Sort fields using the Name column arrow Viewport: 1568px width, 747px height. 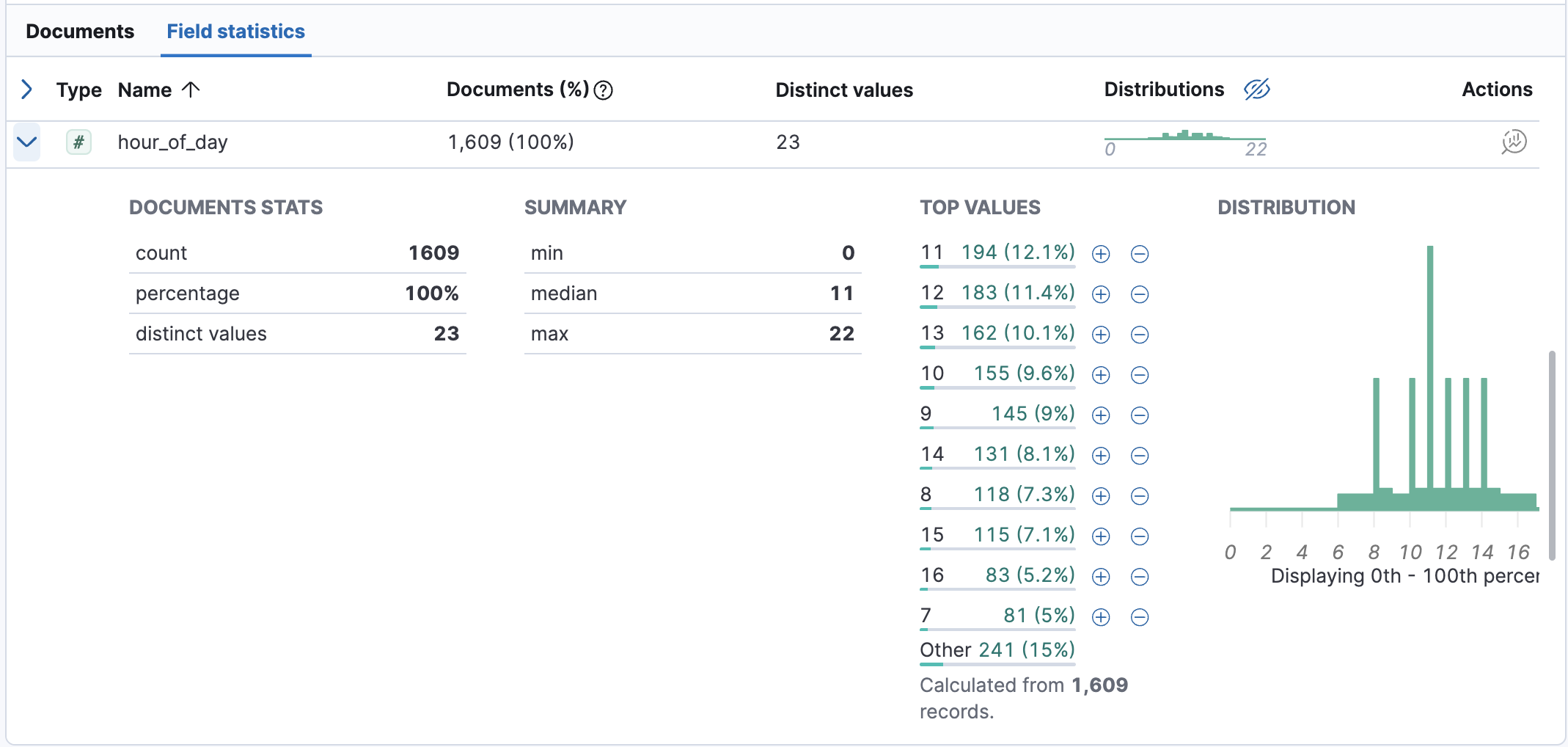pos(190,90)
